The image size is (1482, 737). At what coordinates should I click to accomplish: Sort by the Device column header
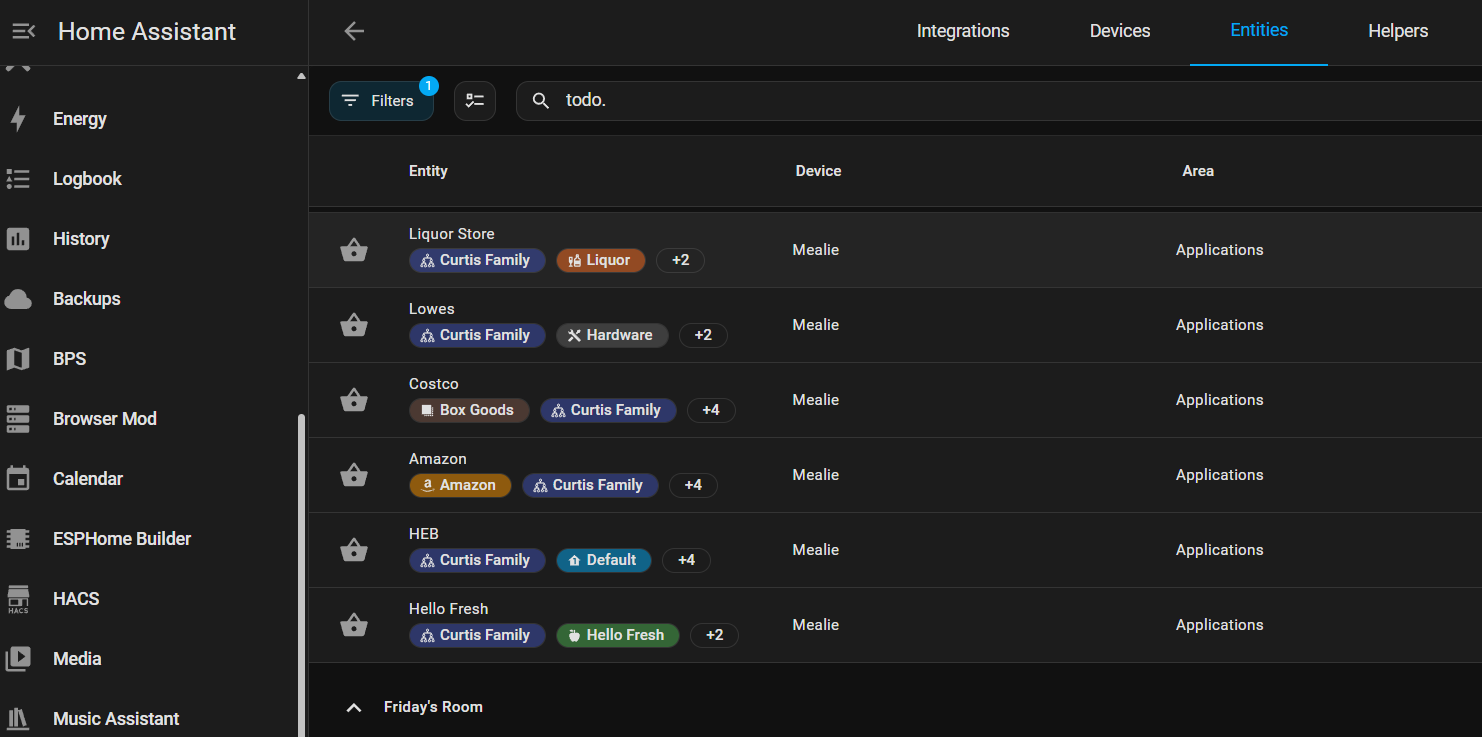(818, 171)
